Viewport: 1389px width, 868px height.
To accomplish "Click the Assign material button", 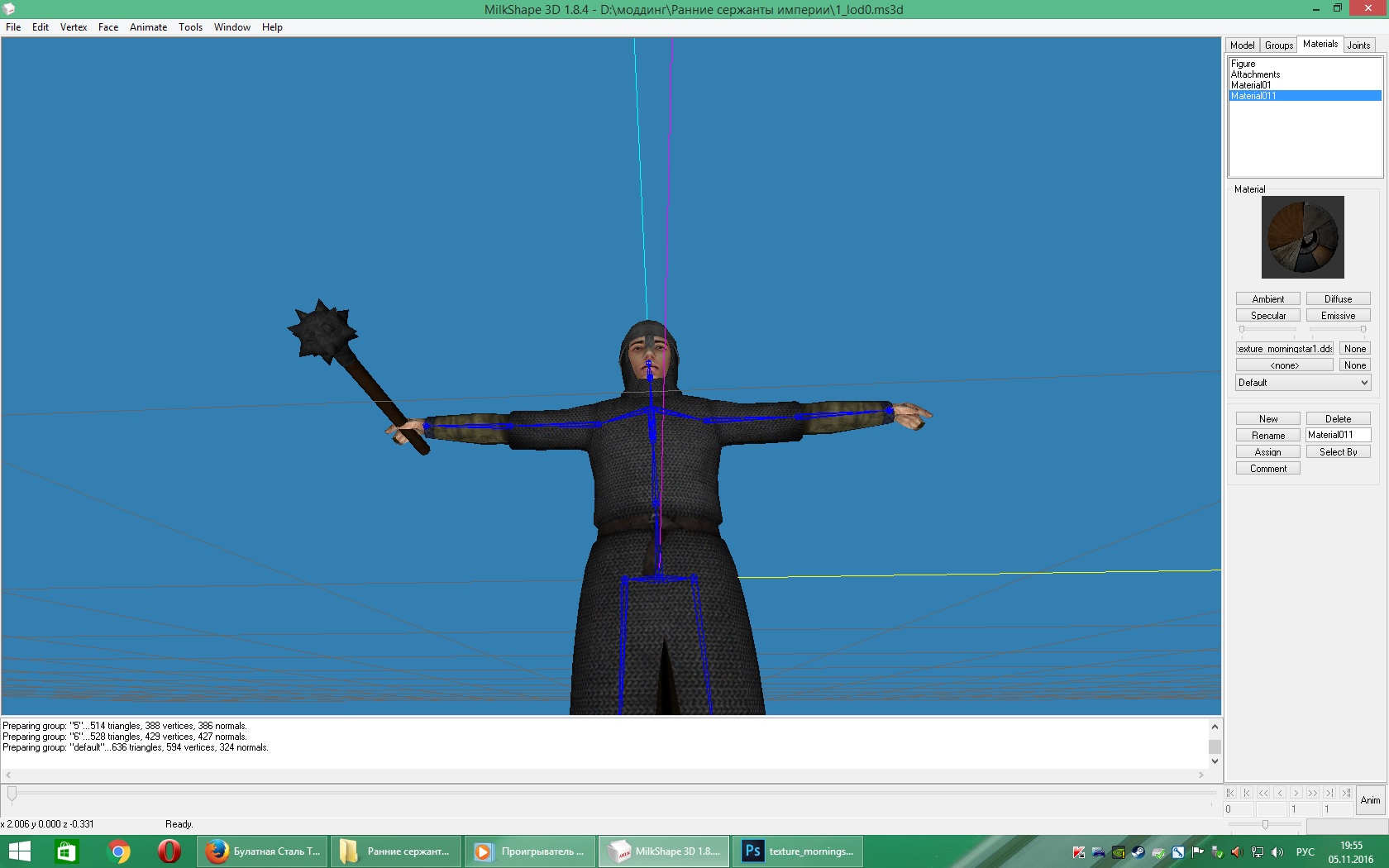I will point(1268,452).
